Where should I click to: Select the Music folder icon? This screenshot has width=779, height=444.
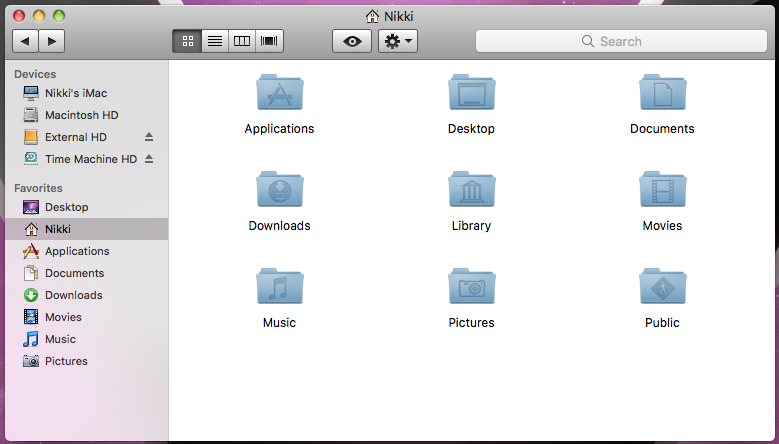(280, 286)
